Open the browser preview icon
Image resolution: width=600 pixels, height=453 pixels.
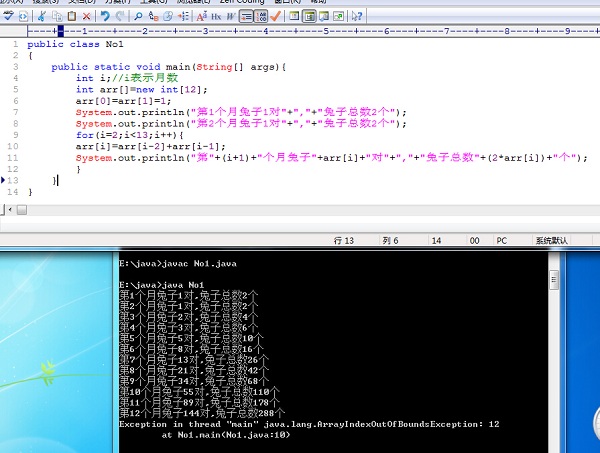tap(23, 16)
